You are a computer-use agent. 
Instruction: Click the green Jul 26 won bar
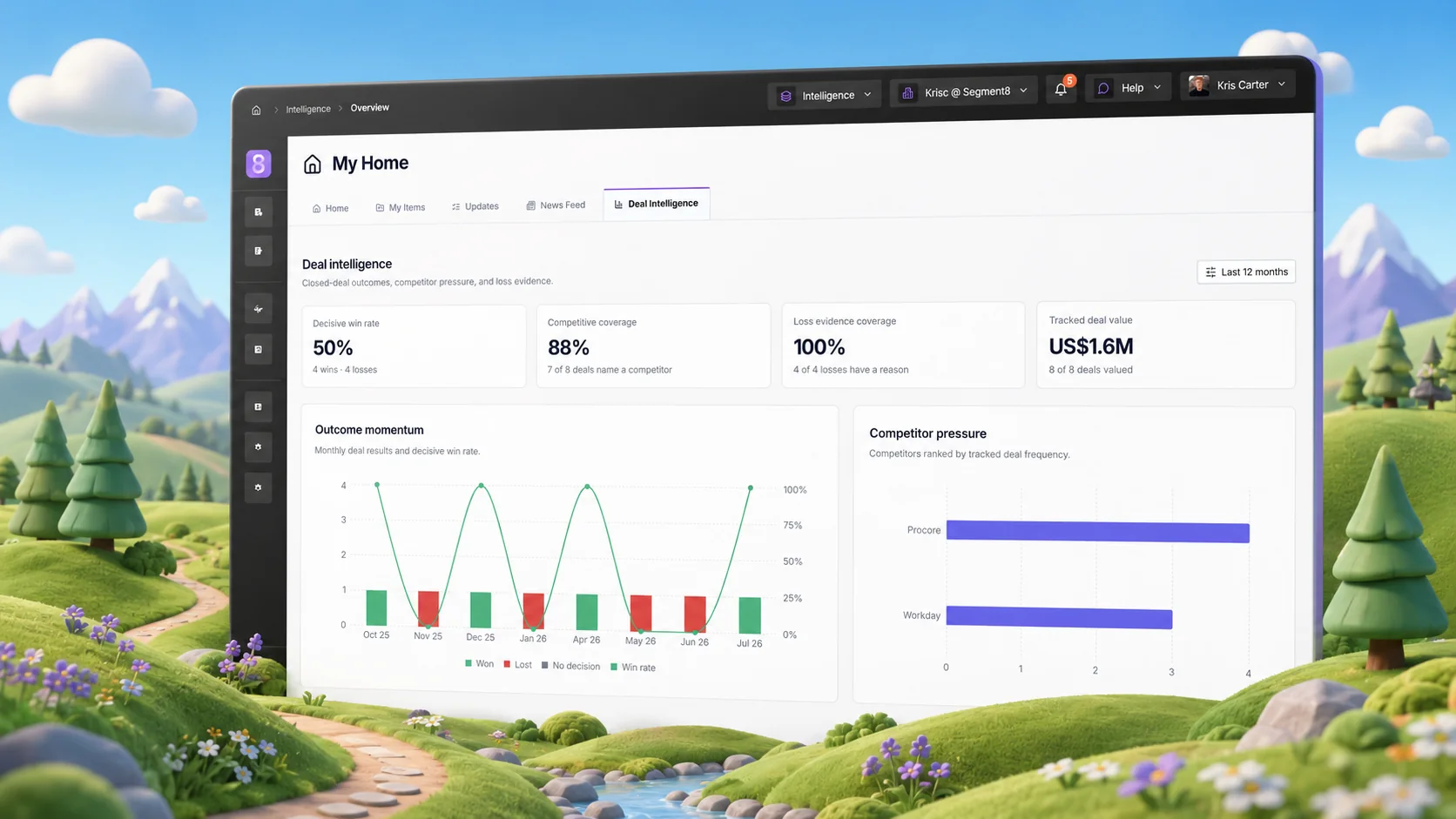pos(750,615)
